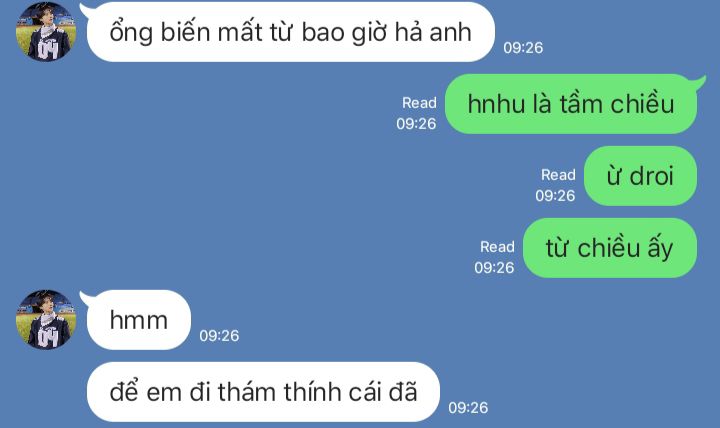720x428 pixels.
Task: Click the Read label beside 'ừ droi'
Action: tap(558, 175)
